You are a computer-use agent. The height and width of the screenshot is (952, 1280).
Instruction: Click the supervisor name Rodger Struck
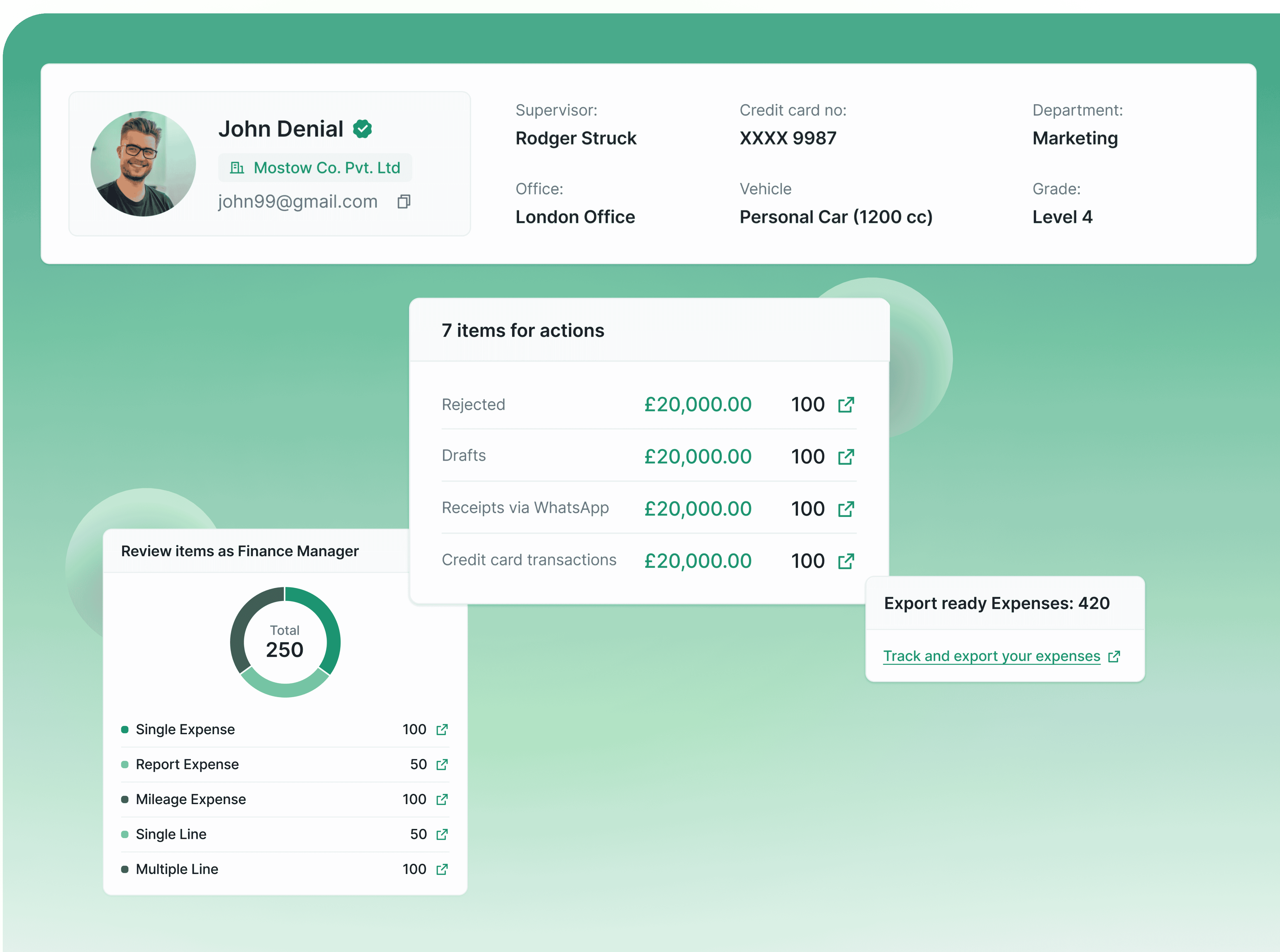click(x=576, y=138)
